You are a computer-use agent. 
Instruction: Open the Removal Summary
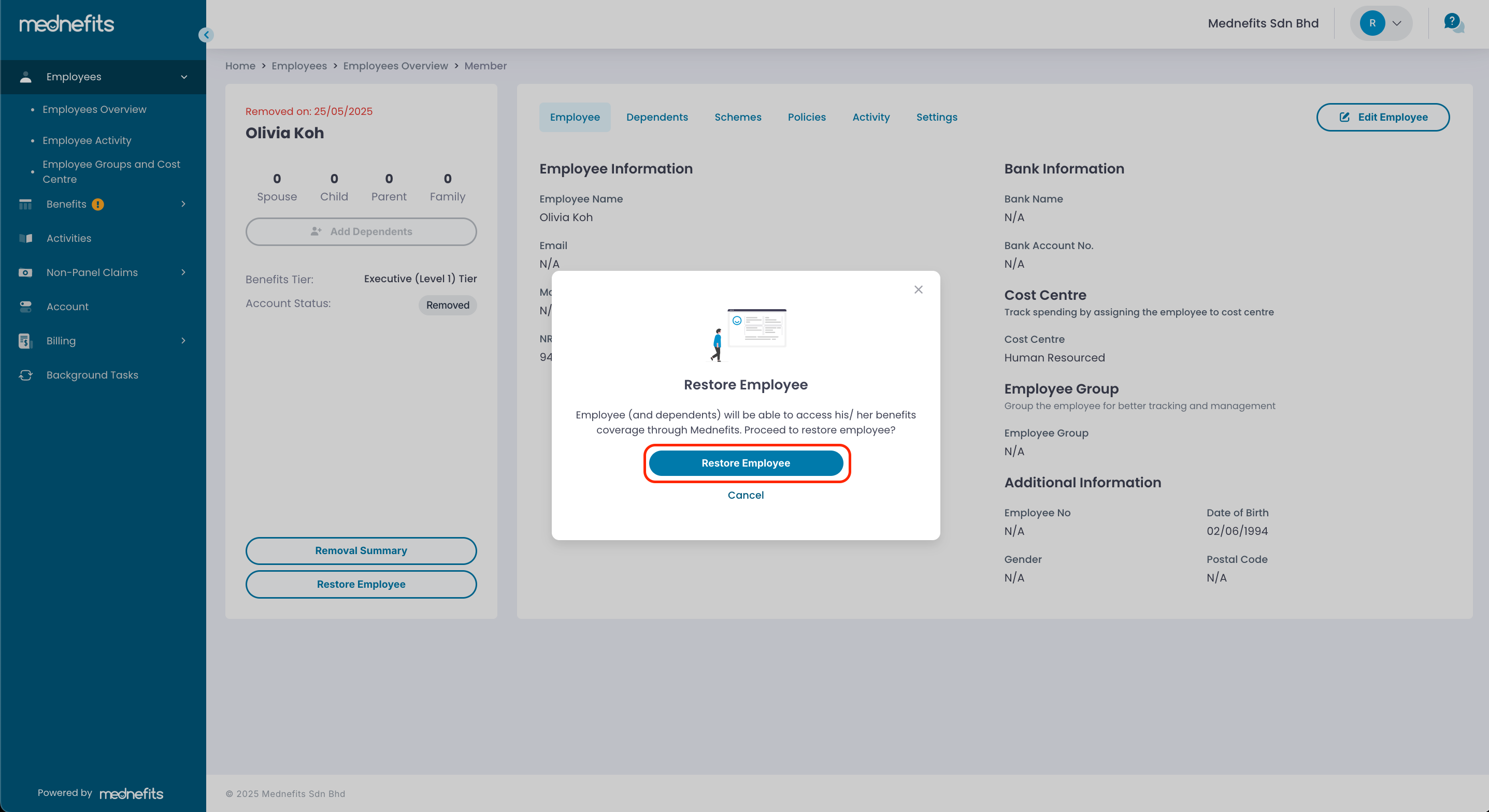(x=361, y=551)
